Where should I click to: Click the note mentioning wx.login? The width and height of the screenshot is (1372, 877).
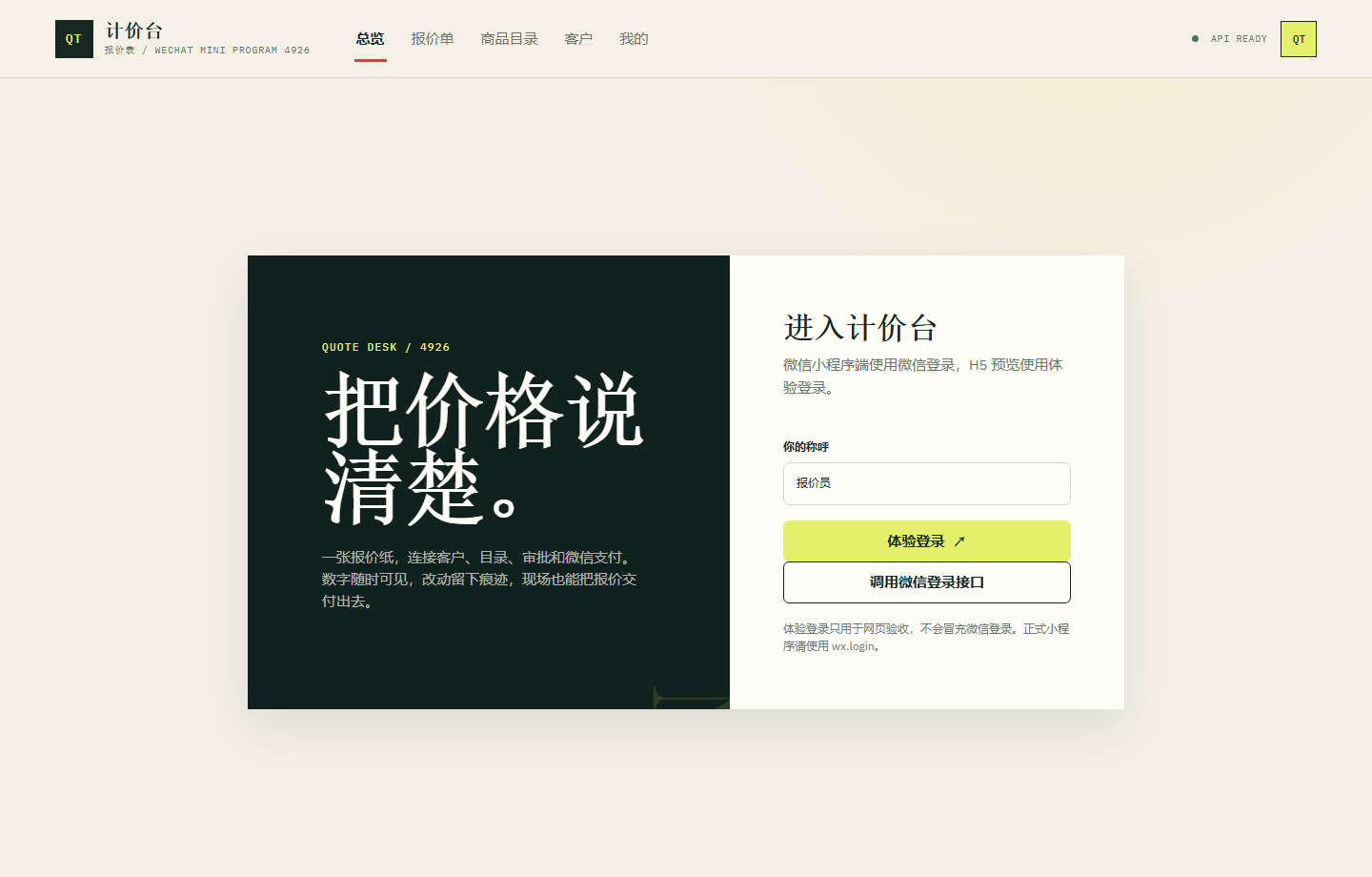tap(926, 637)
